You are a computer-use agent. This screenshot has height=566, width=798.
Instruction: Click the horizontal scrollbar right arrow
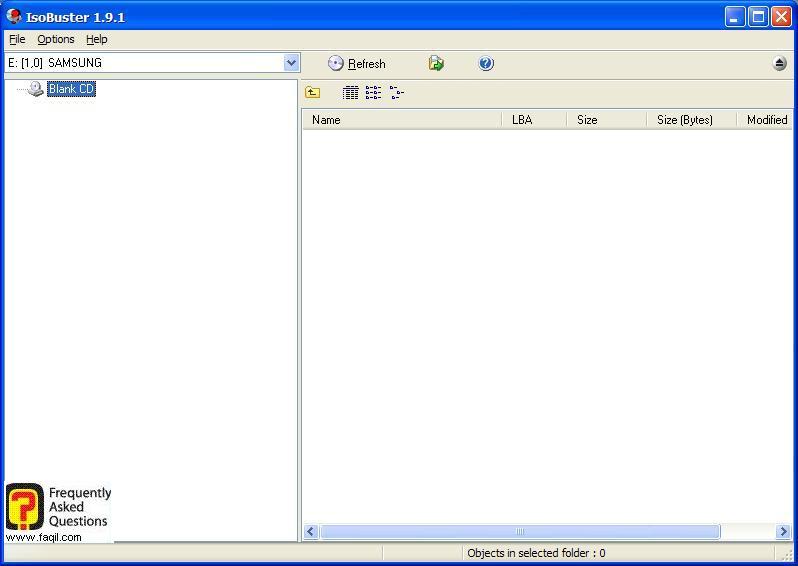coord(783,531)
